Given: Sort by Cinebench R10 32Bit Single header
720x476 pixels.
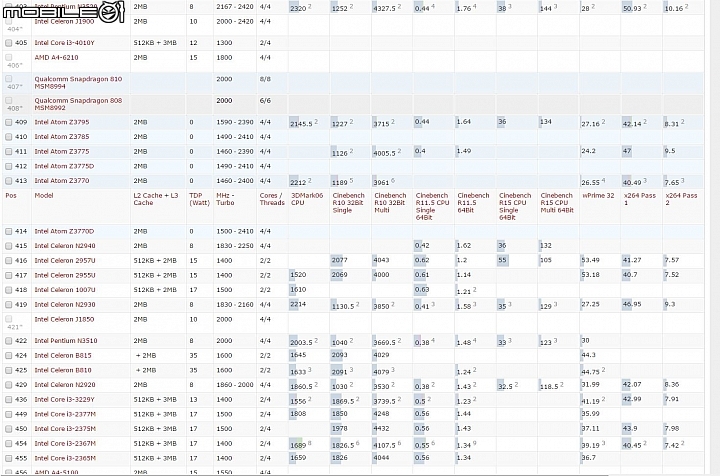Looking at the screenshot, I should click(349, 203).
